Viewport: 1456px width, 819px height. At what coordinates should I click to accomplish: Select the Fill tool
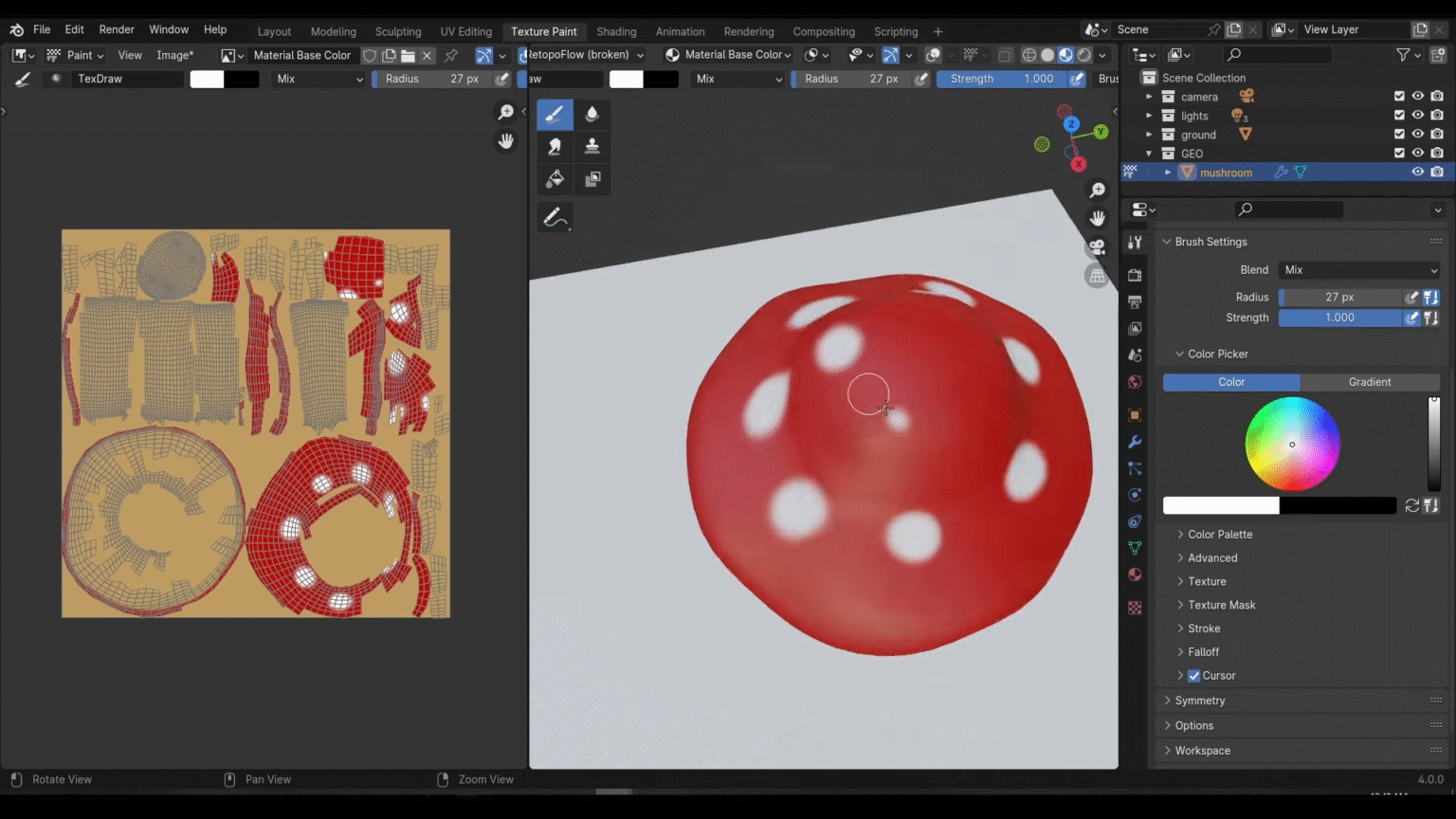pyautogui.click(x=555, y=178)
